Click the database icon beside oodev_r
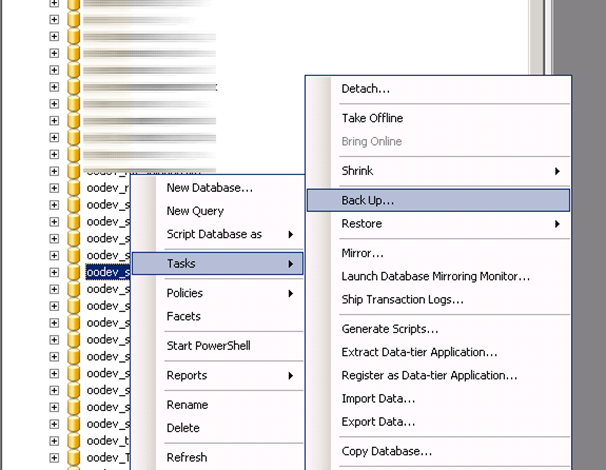Screen dimensions: 606x470 coord(73,188)
